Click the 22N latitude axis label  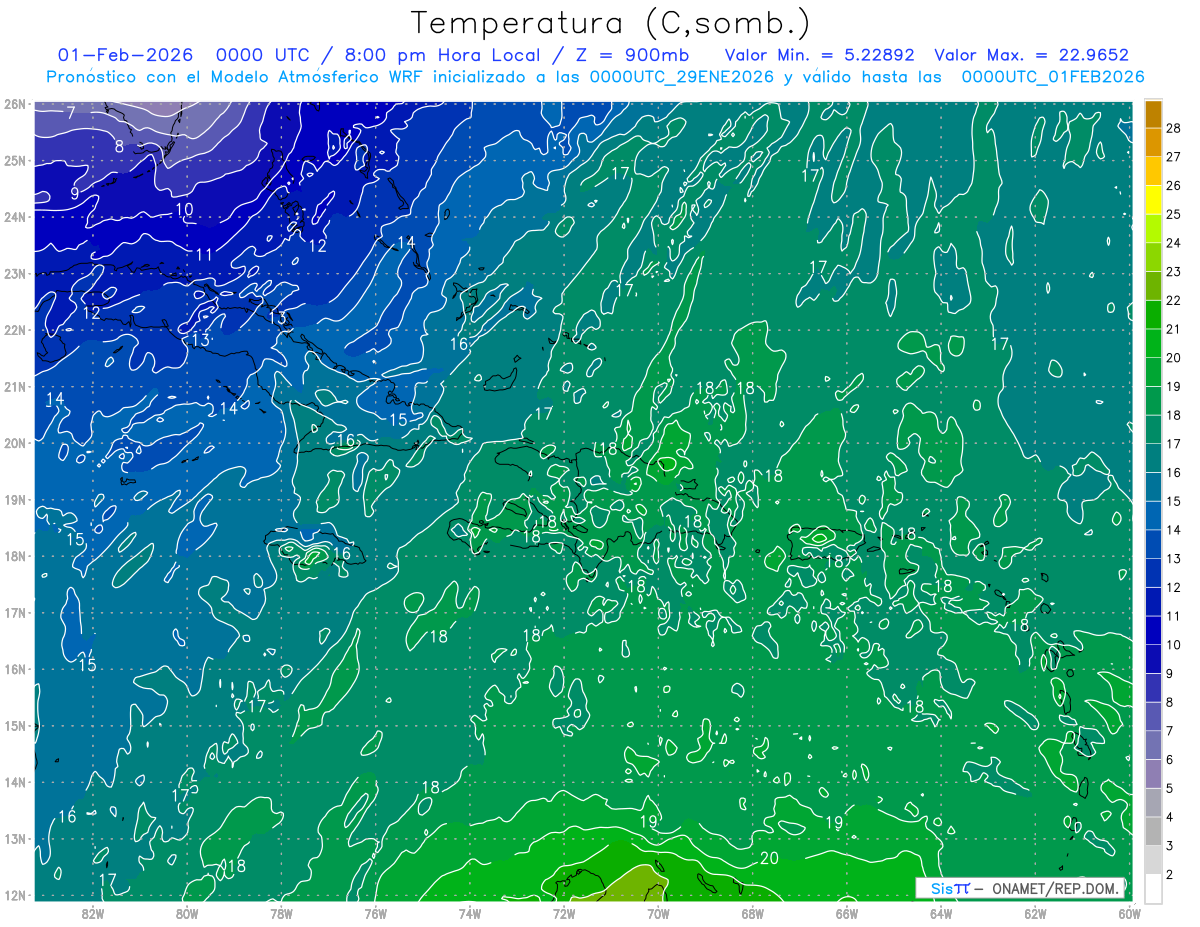point(15,330)
